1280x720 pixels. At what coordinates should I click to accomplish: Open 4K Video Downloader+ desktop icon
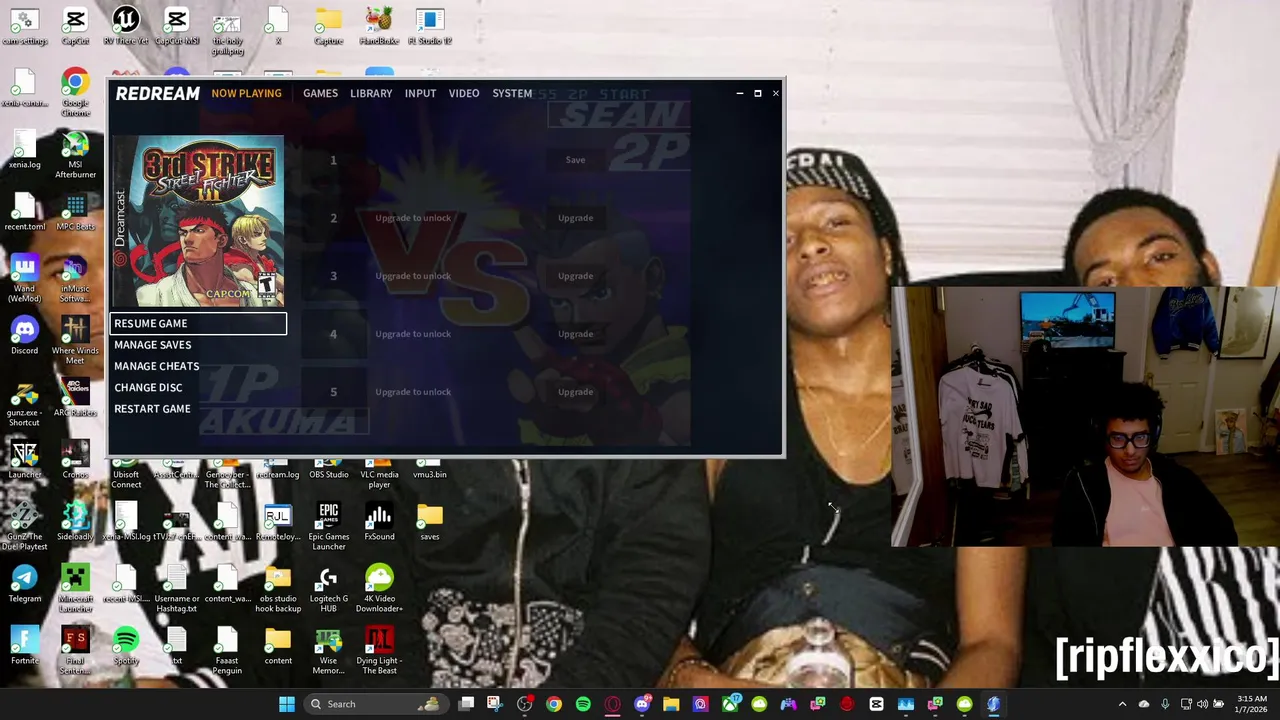click(x=379, y=588)
